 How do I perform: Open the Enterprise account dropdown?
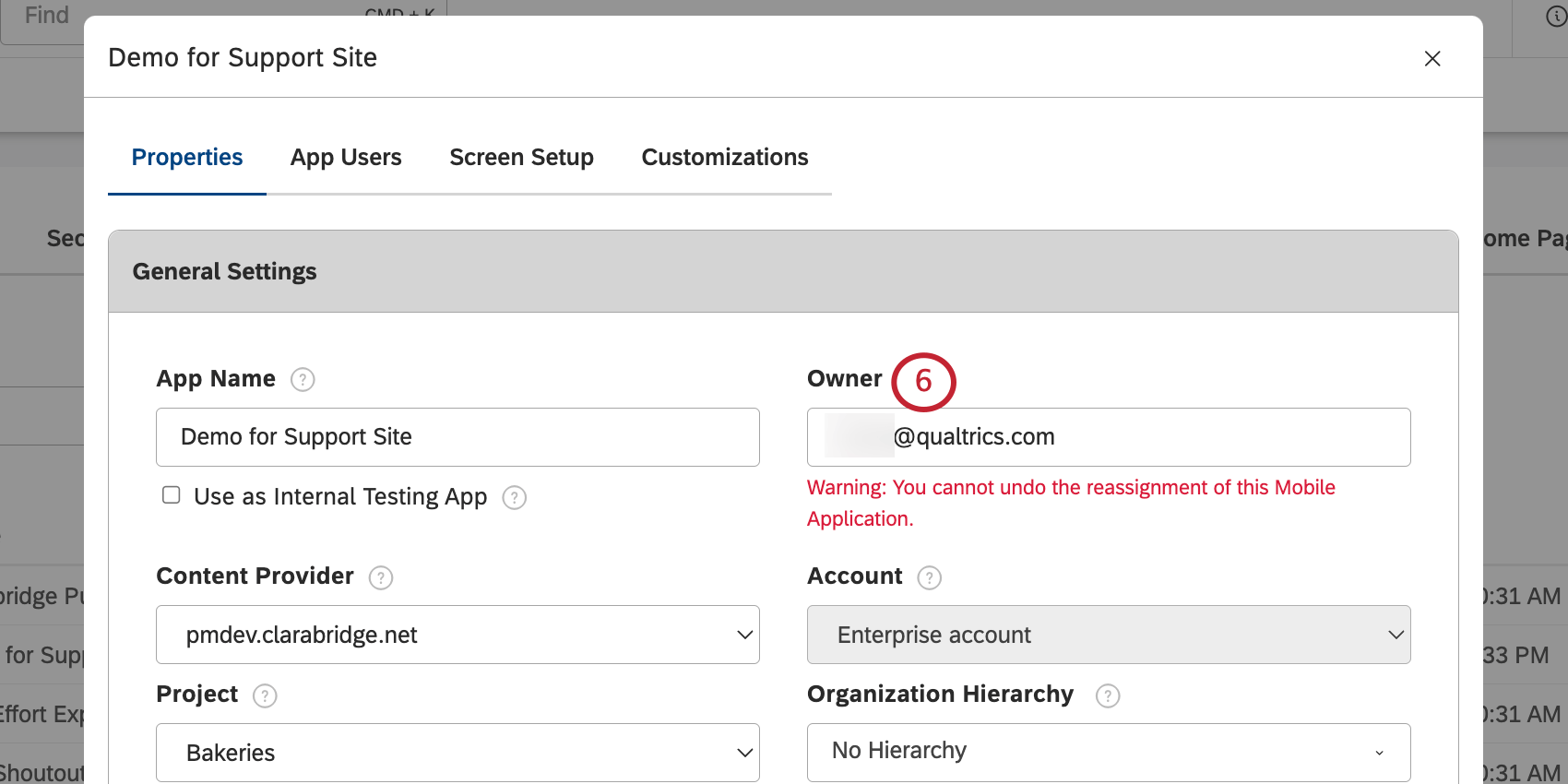1108,635
